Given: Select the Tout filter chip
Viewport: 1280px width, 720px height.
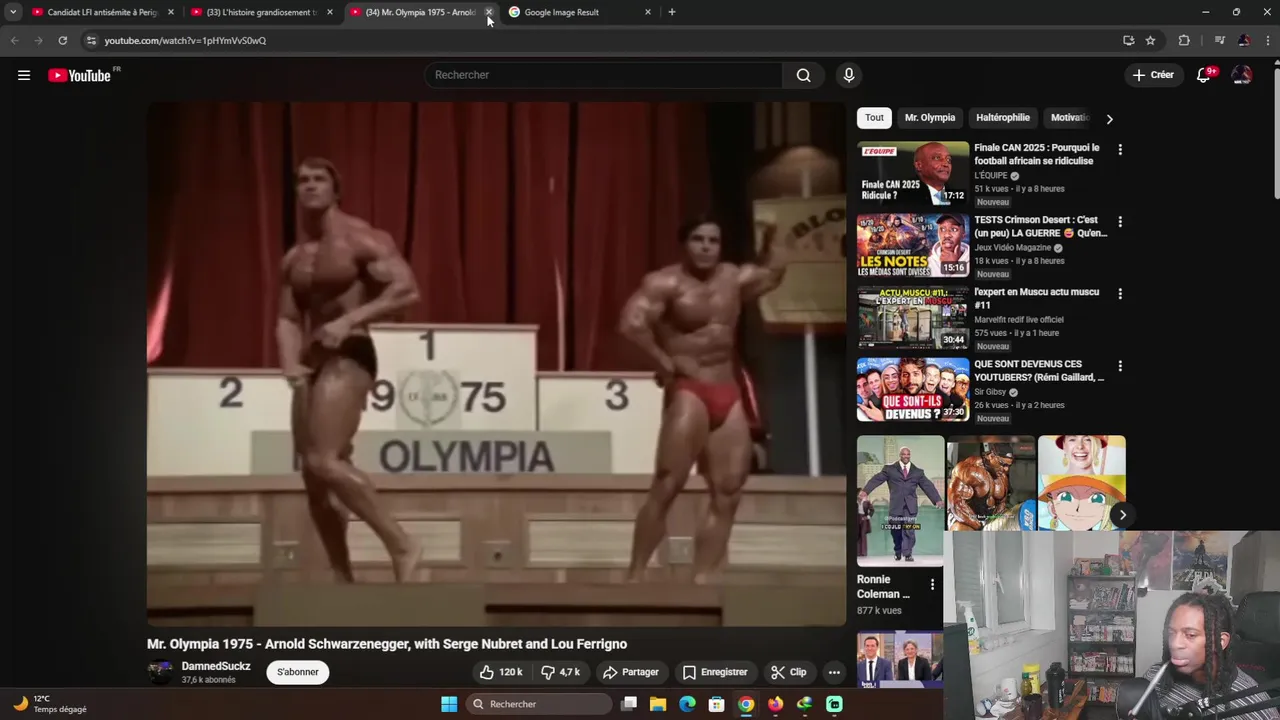Looking at the screenshot, I should [875, 117].
